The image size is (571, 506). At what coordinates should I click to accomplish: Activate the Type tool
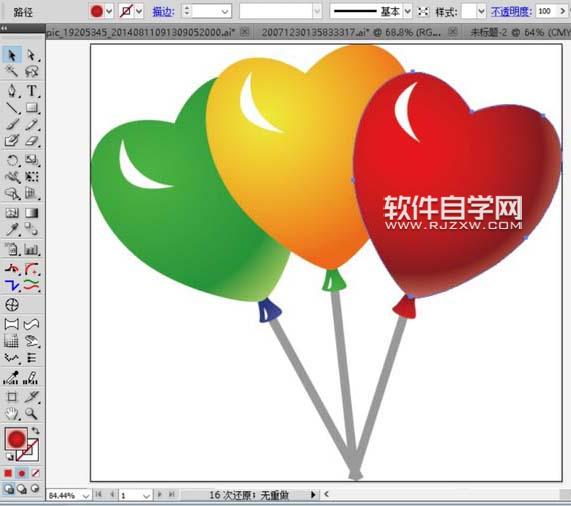tap(32, 90)
